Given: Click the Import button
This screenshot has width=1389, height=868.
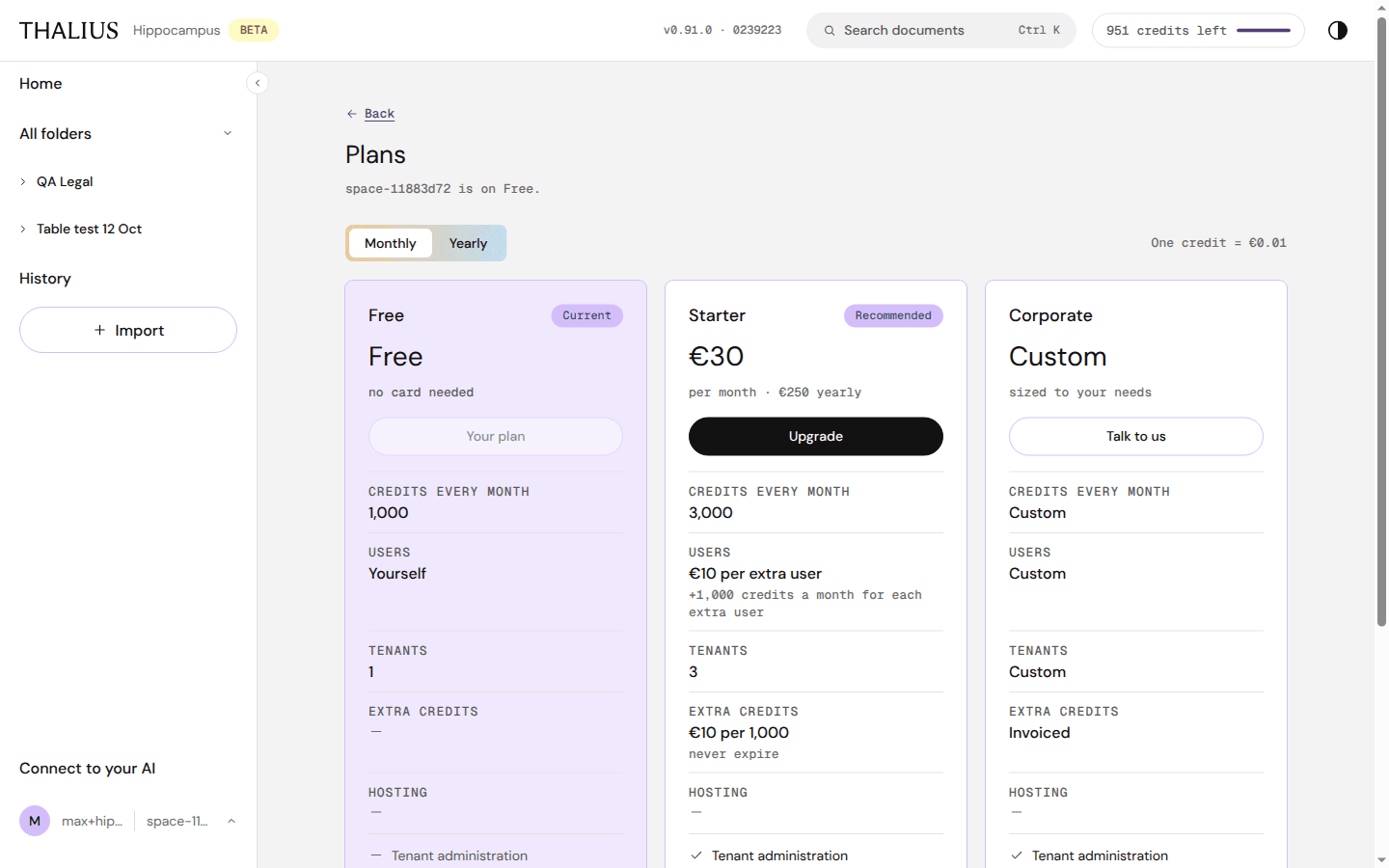Looking at the screenshot, I should pyautogui.click(x=128, y=330).
